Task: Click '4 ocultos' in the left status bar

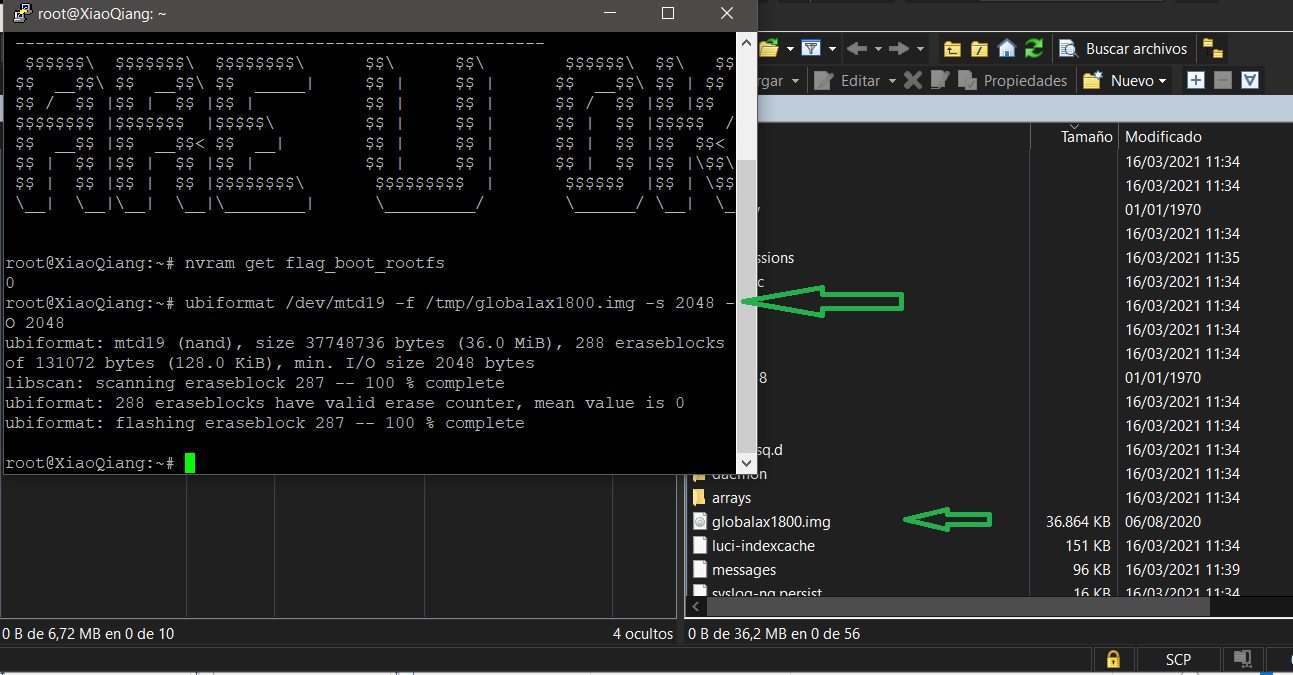Action: pos(643,633)
